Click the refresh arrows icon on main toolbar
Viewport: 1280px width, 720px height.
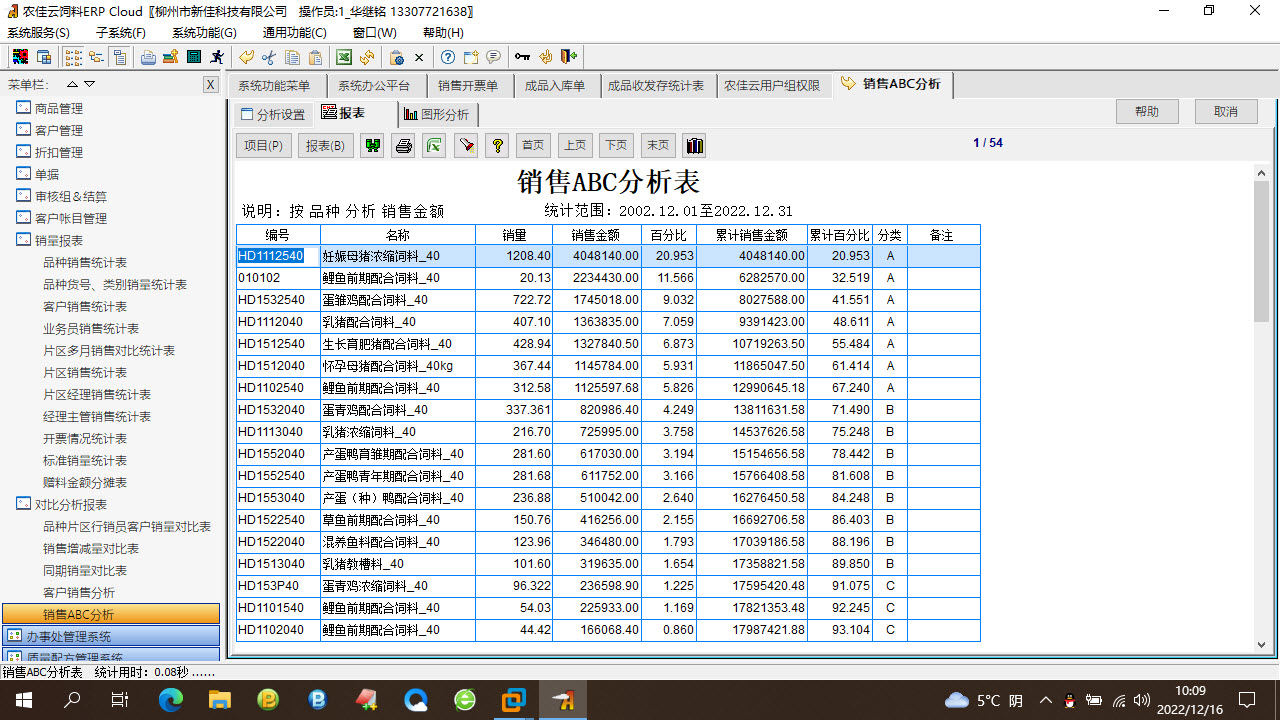tap(366, 57)
